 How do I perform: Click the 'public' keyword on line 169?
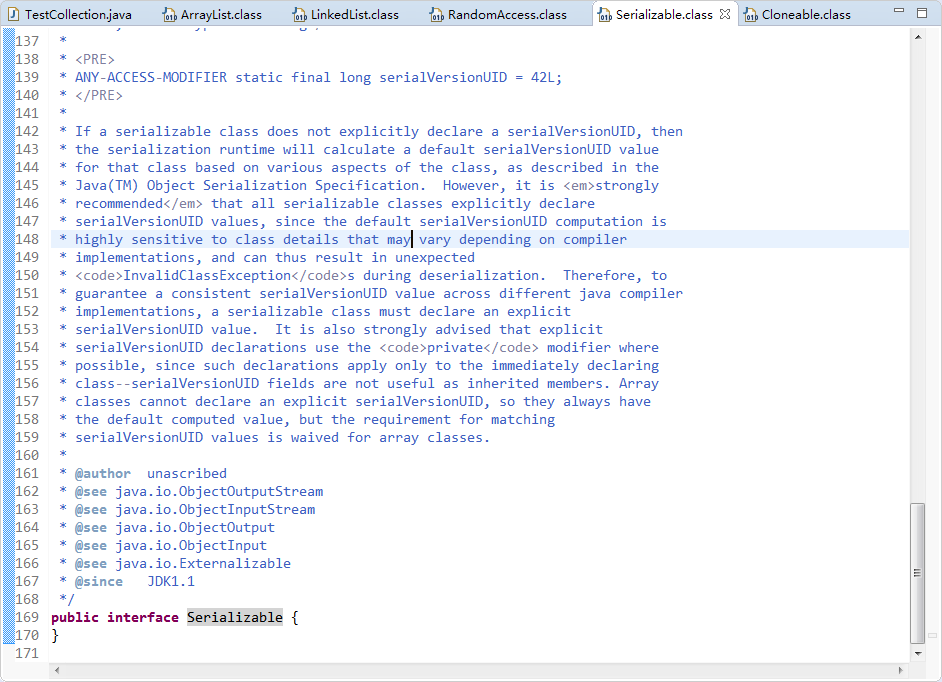point(75,617)
